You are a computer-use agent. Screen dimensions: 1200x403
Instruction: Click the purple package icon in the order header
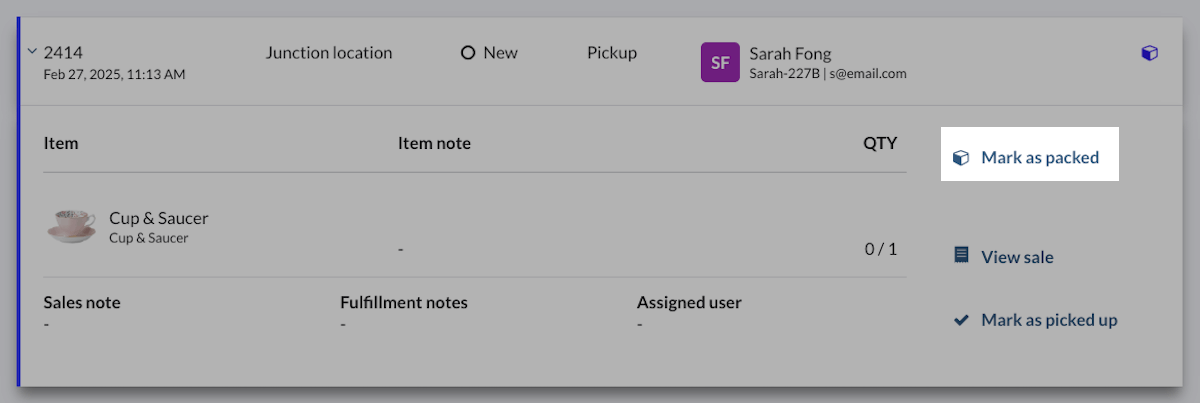pyautogui.click(x=1149, y=54)
